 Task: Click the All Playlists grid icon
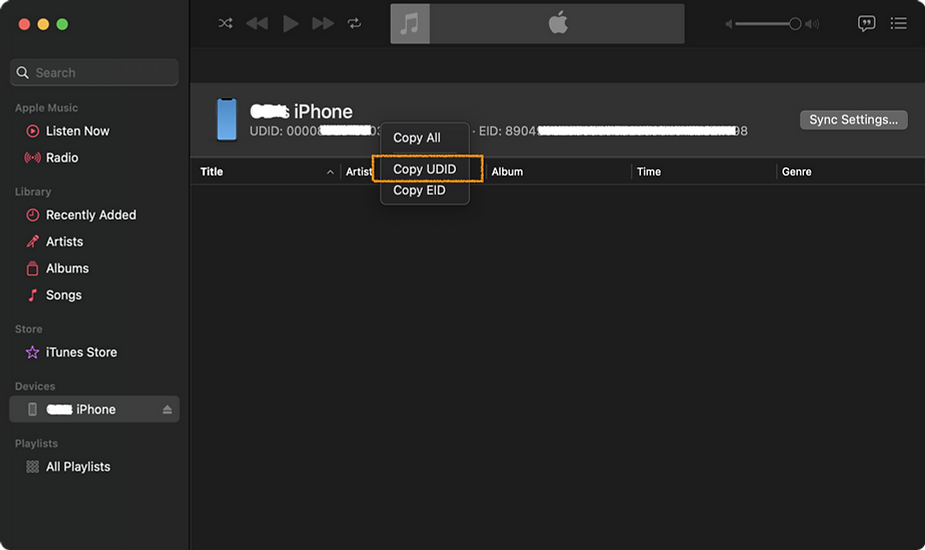[32, 467]
